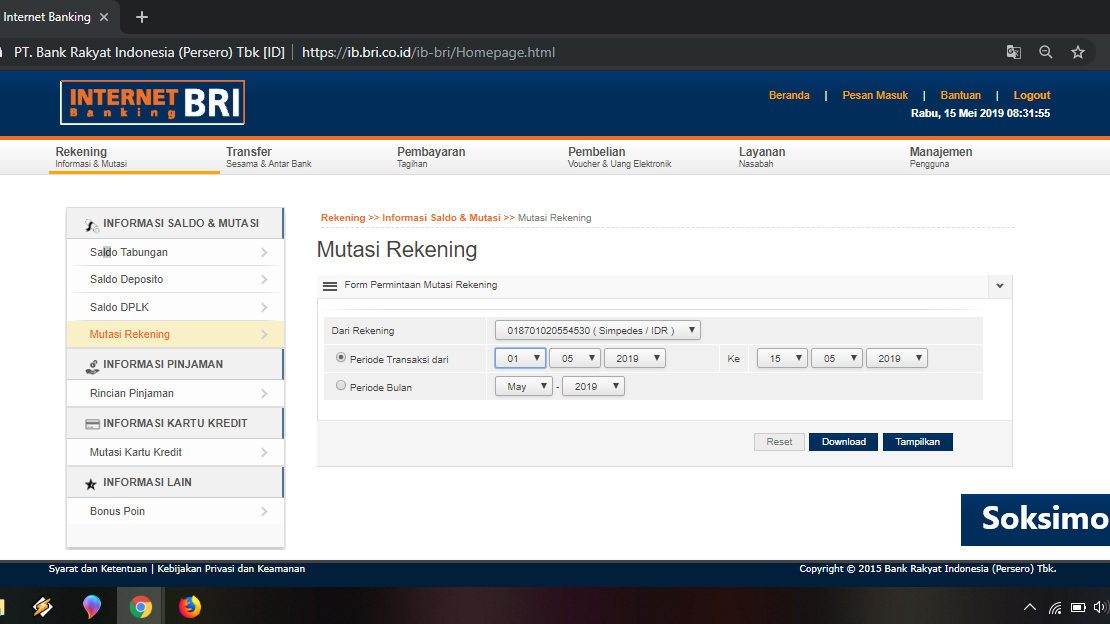The width and height of the screenshot is (1110, 624).
Task: Open the start year dropdown next to day 01
Action: click(x=635, y=358)
